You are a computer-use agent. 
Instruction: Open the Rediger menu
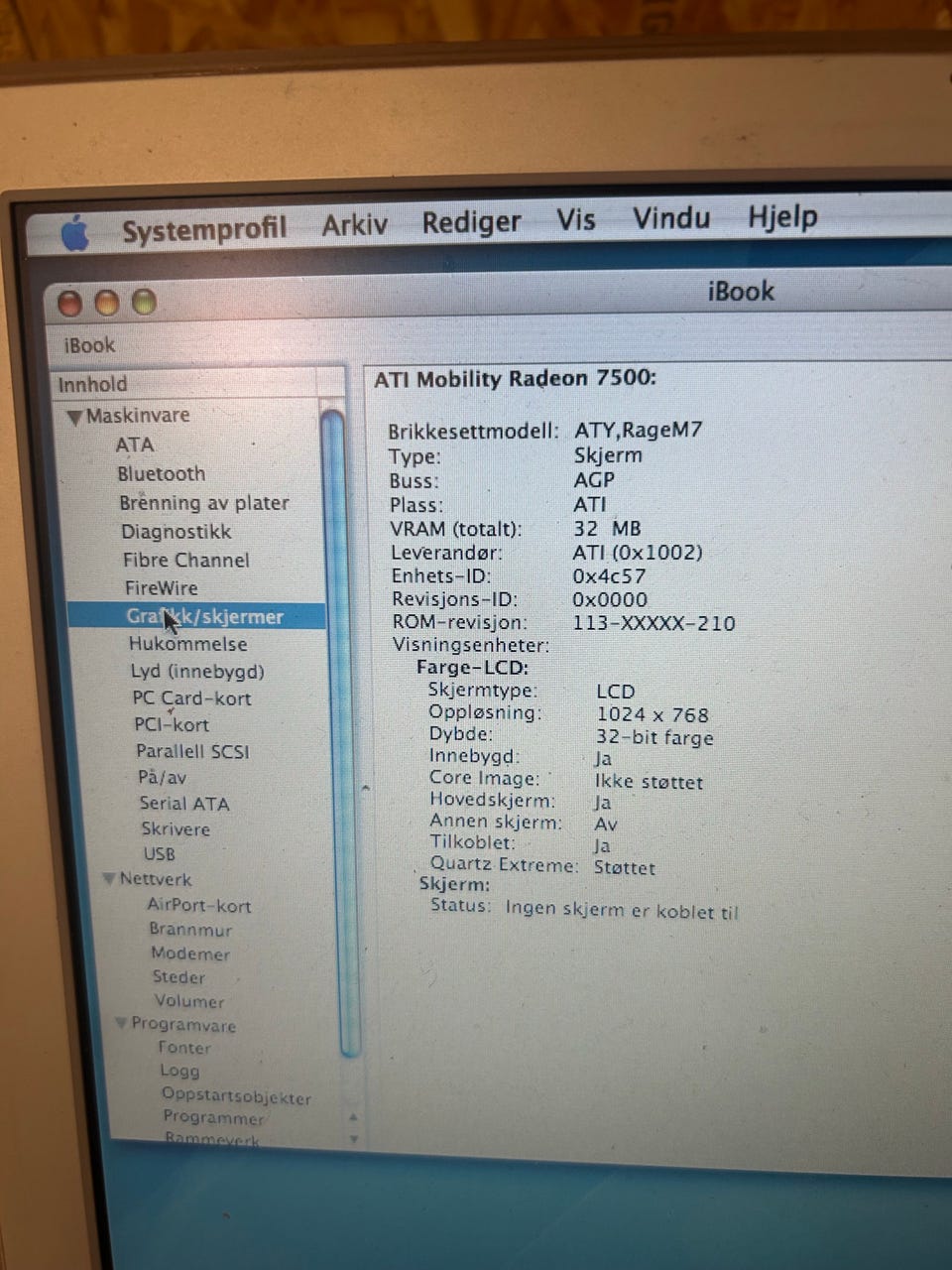(471, 221)
